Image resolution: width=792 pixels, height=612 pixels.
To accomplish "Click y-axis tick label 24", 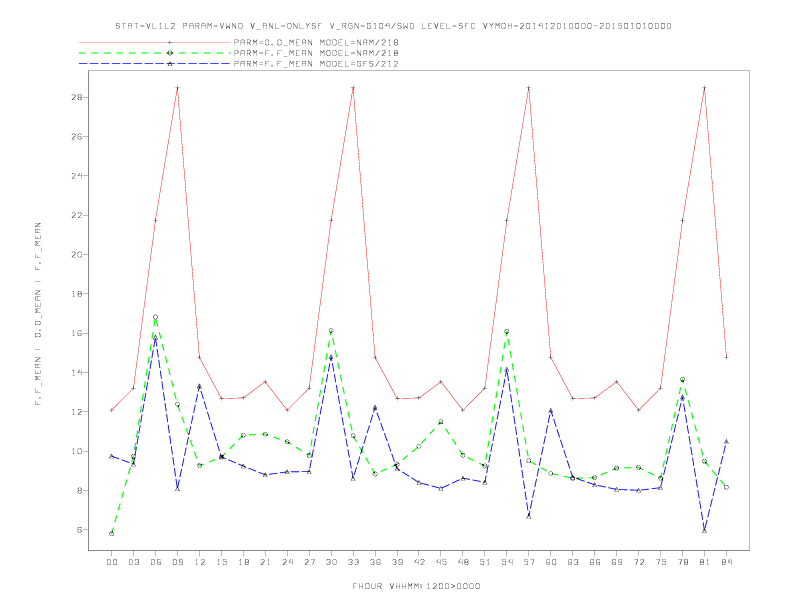I will pos(77,176).
